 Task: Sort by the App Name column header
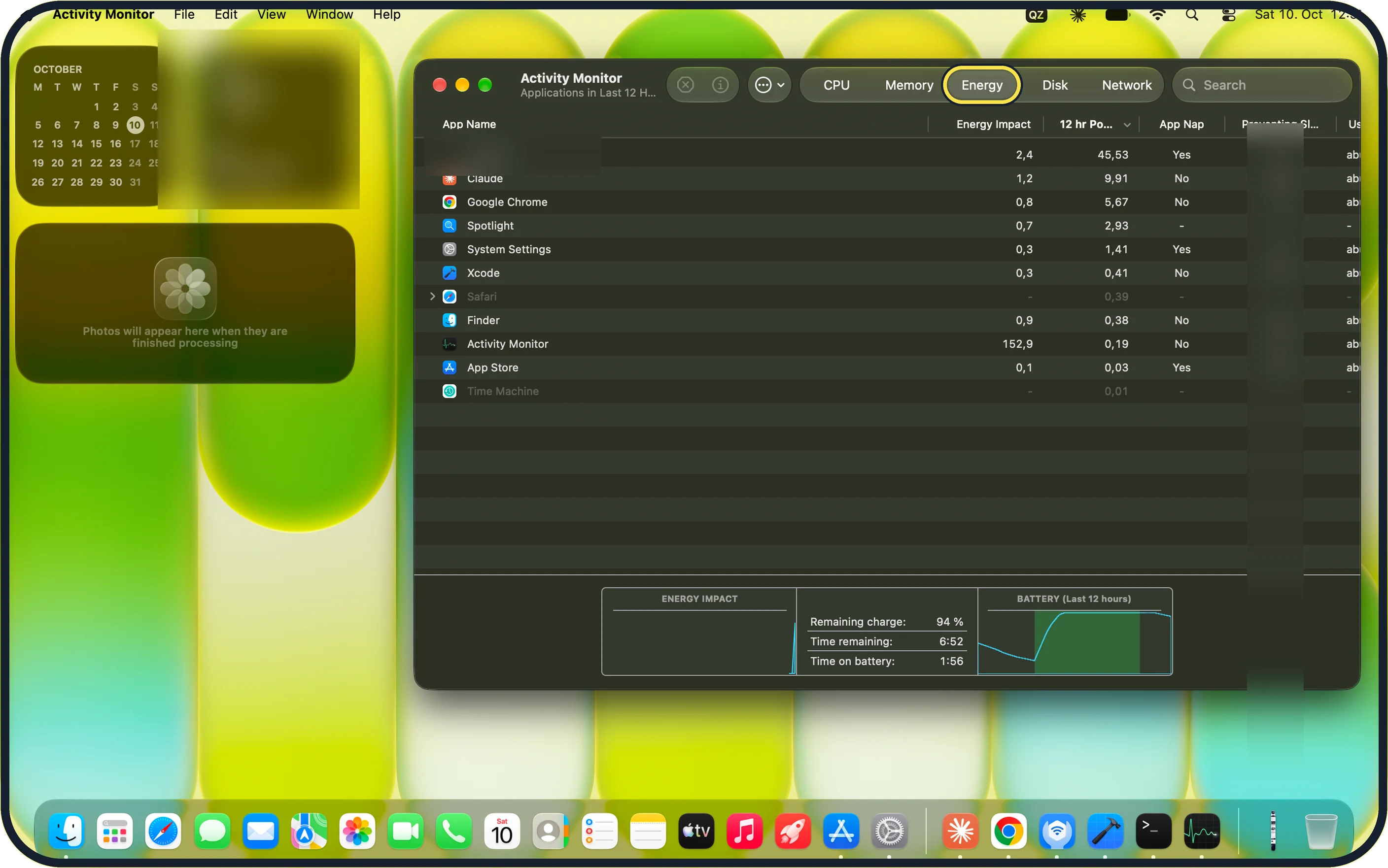pos(469,124)
